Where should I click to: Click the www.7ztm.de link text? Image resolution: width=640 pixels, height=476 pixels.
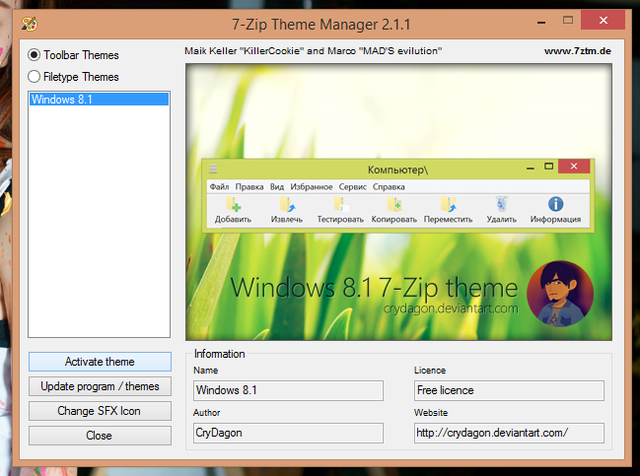(x=578, y=51)
